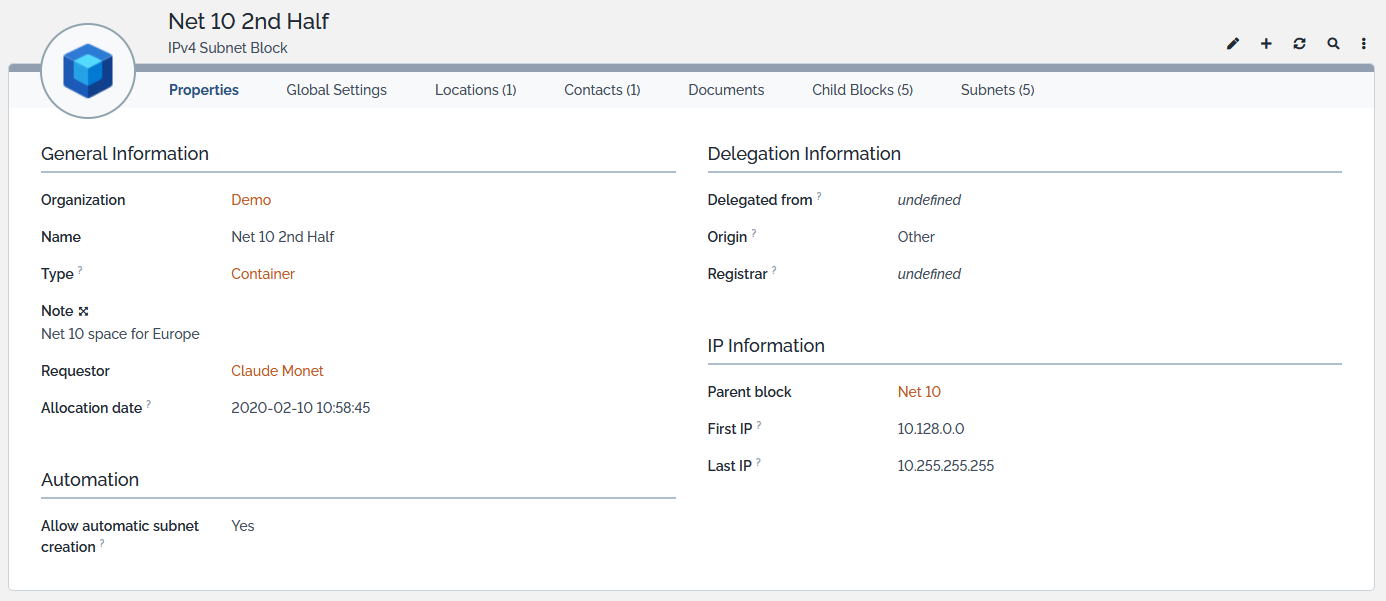
Task: Click the blue cube subnet block icon
Action: coord(88,71)
